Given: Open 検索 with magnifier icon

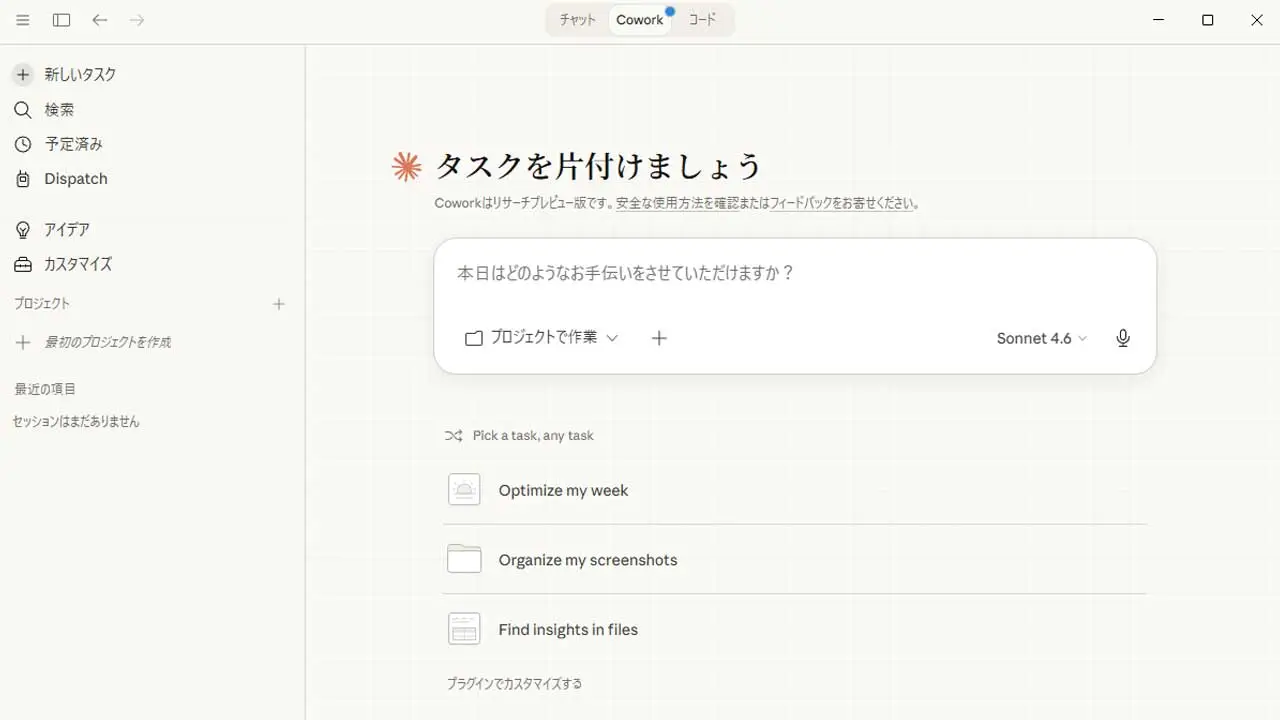Looking at the screenshot, I should [x=59, y=110].
